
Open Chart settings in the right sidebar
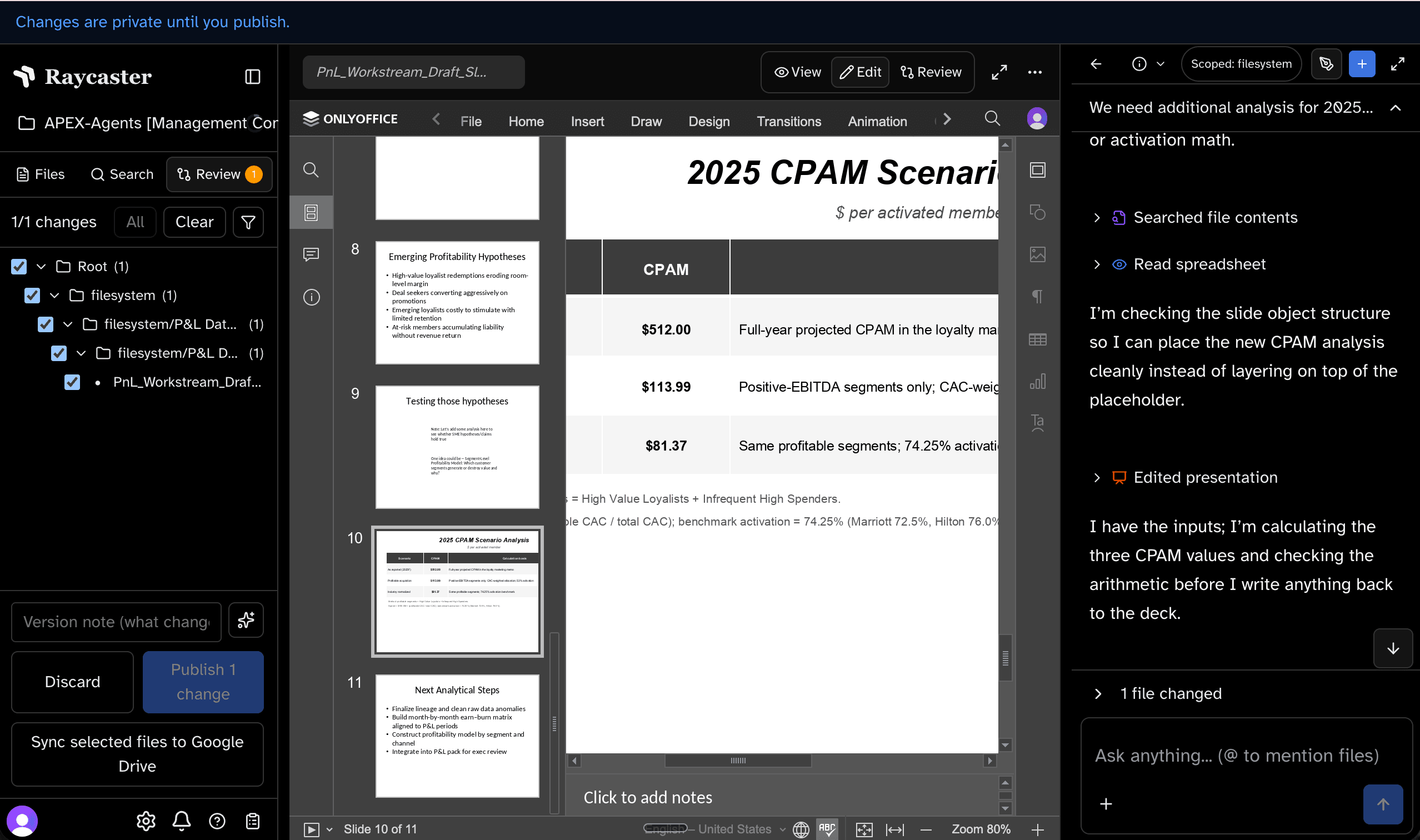click(1037, 381)
